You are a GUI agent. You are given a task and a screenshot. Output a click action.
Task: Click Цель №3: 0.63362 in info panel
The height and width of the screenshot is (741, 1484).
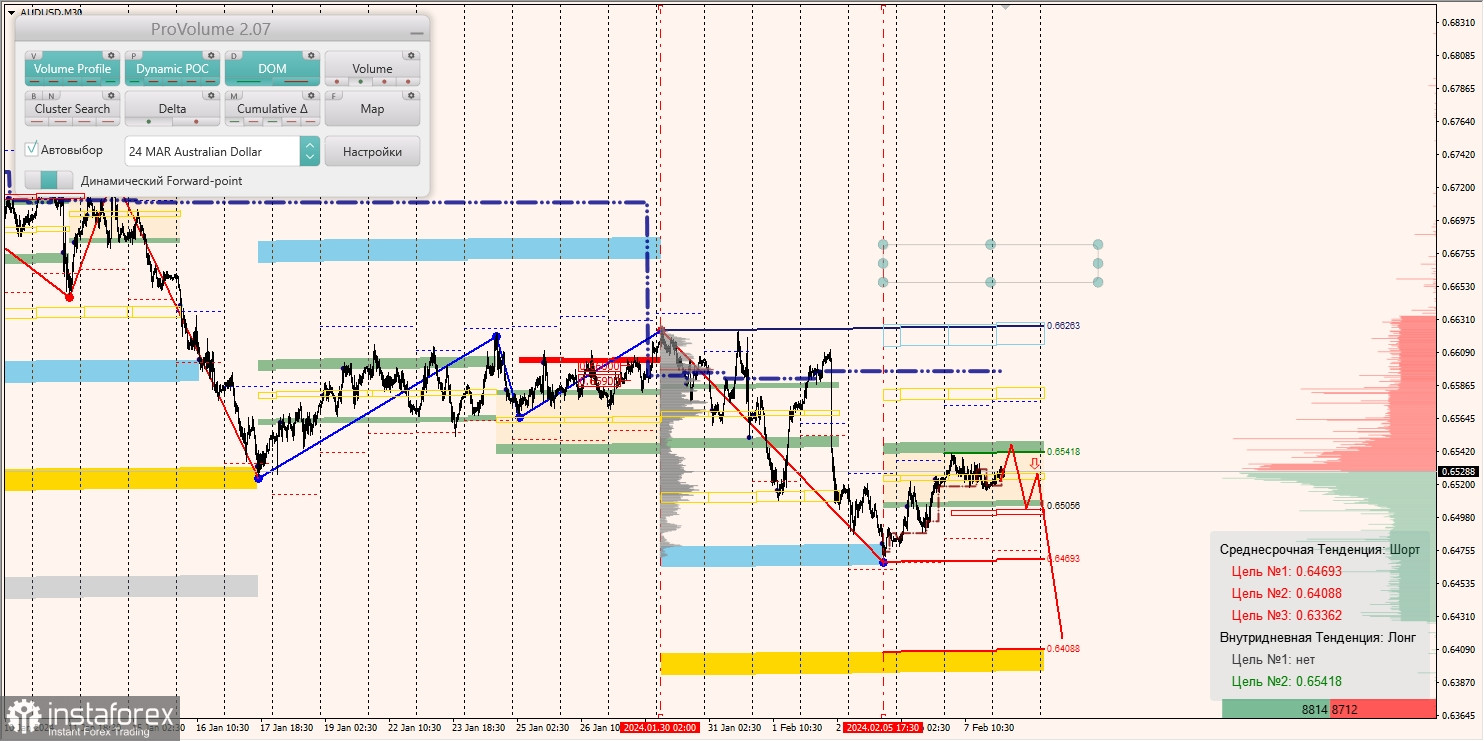(1286, 616)
